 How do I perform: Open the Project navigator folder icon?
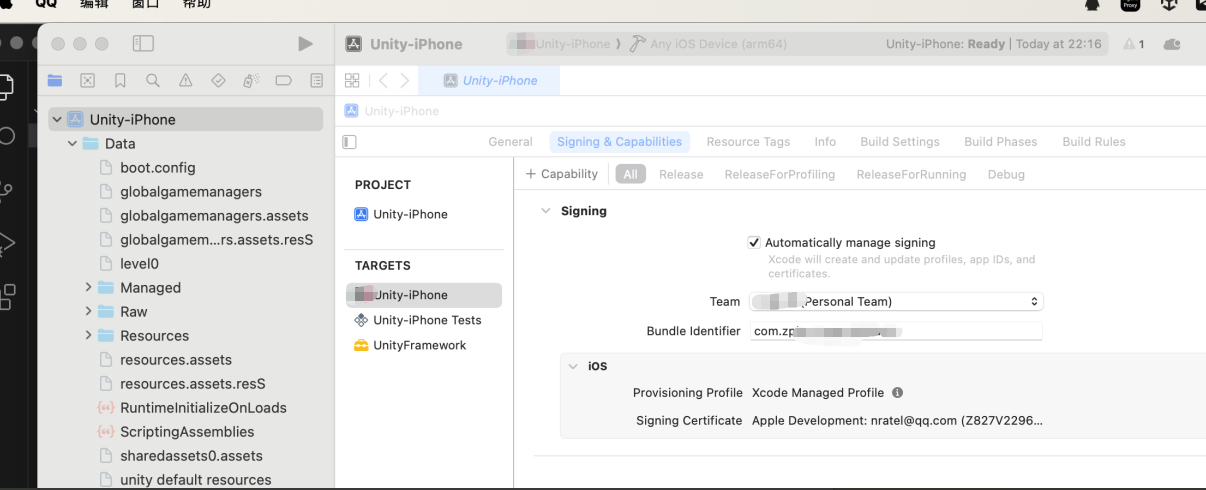coord(55,80)
